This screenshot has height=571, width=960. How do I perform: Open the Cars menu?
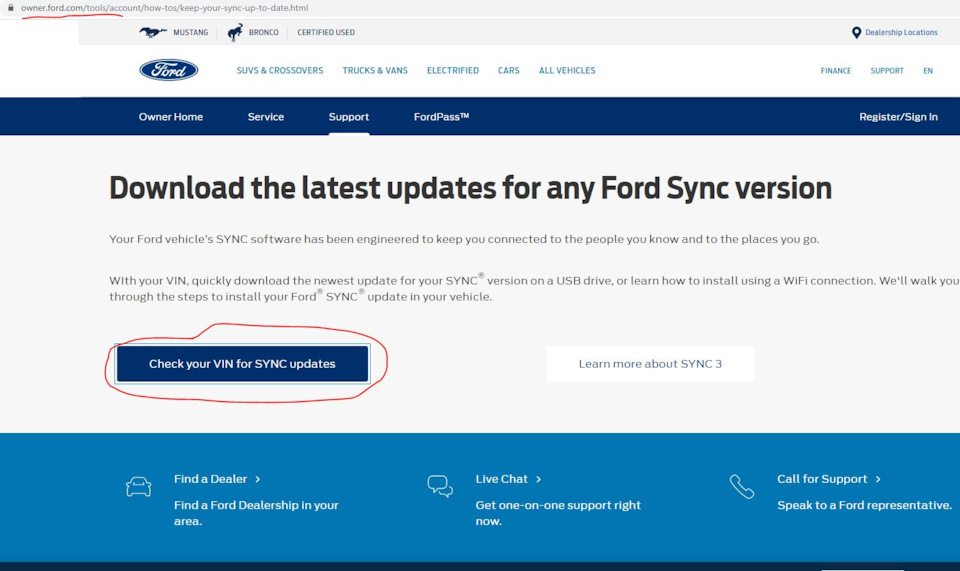508,70
